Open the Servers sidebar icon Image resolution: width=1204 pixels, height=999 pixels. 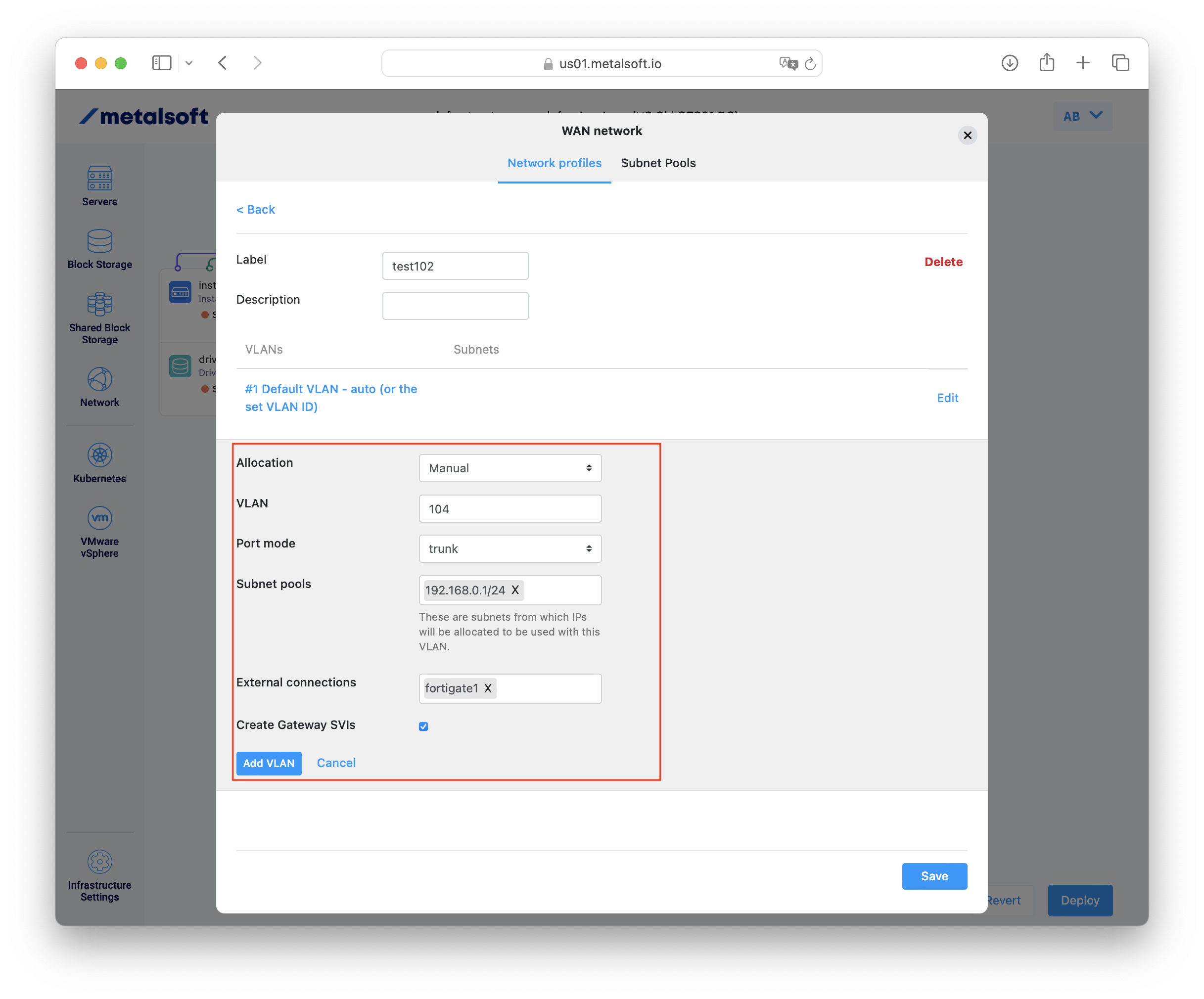[100, 178]
